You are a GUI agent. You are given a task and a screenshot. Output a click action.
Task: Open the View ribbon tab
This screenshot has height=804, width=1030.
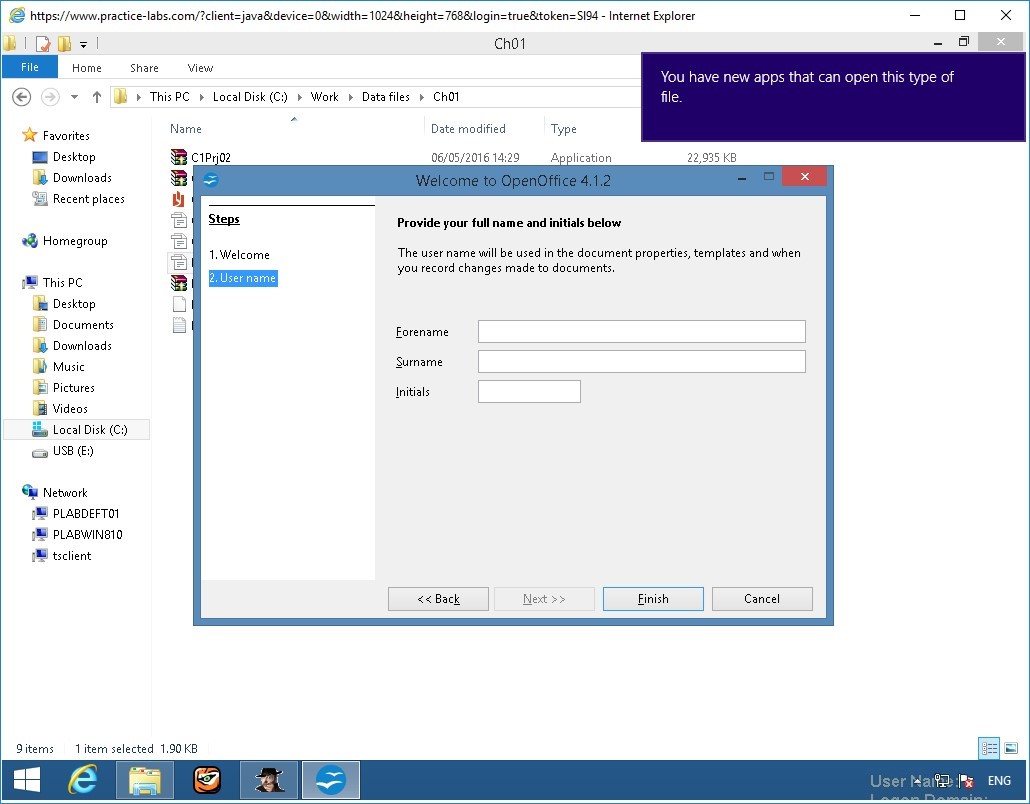200,68
